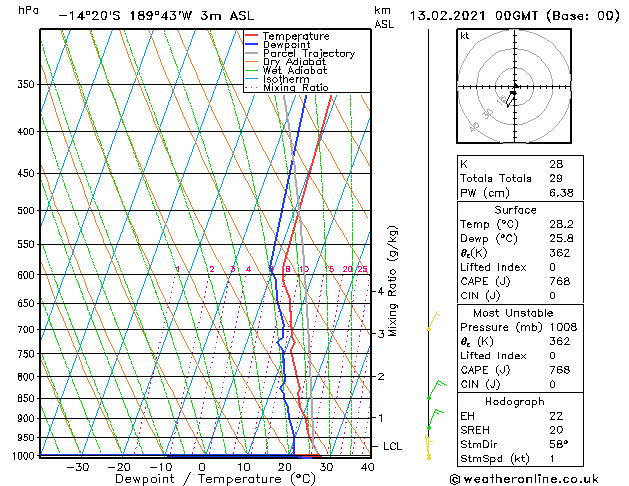
Task: Click the green wind barb at 850 hPa
Action: pos(437,389)
